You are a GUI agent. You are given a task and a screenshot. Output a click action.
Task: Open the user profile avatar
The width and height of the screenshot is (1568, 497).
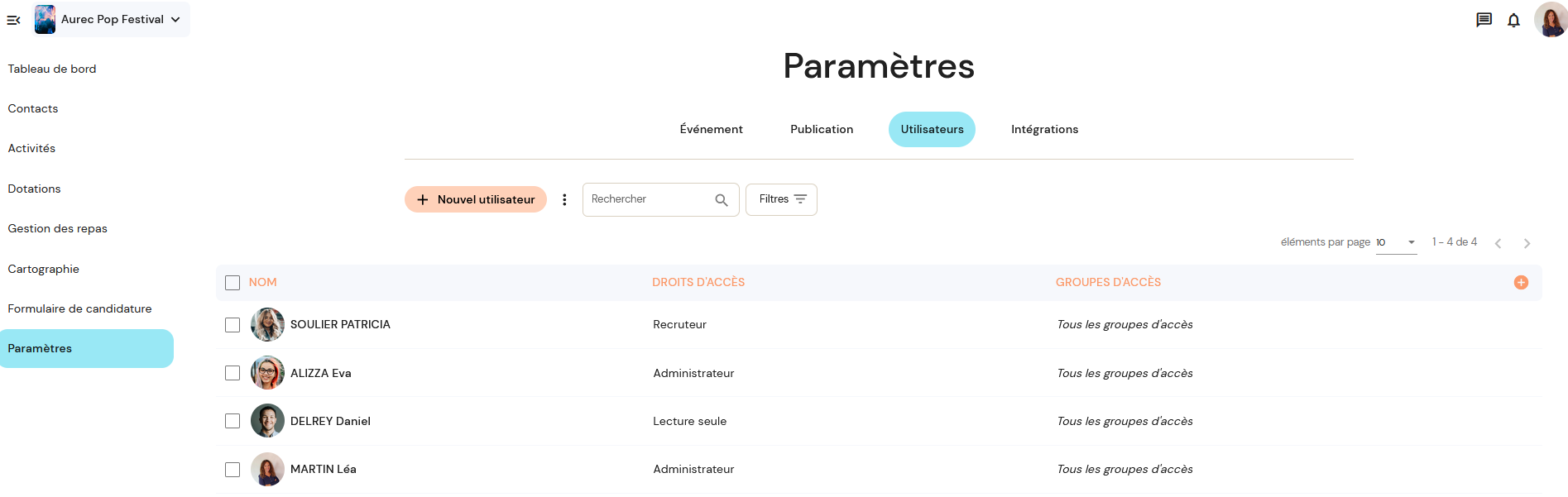[x=1551, y=19]
